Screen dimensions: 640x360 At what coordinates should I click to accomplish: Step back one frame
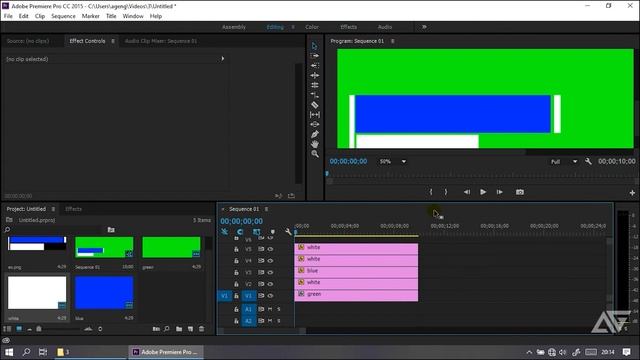click(x=467, y=192)
